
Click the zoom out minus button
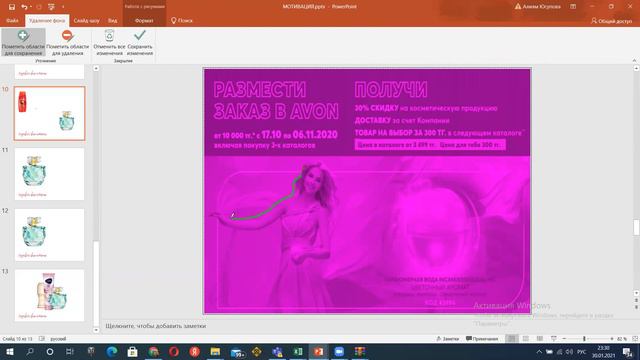[564, 339]
